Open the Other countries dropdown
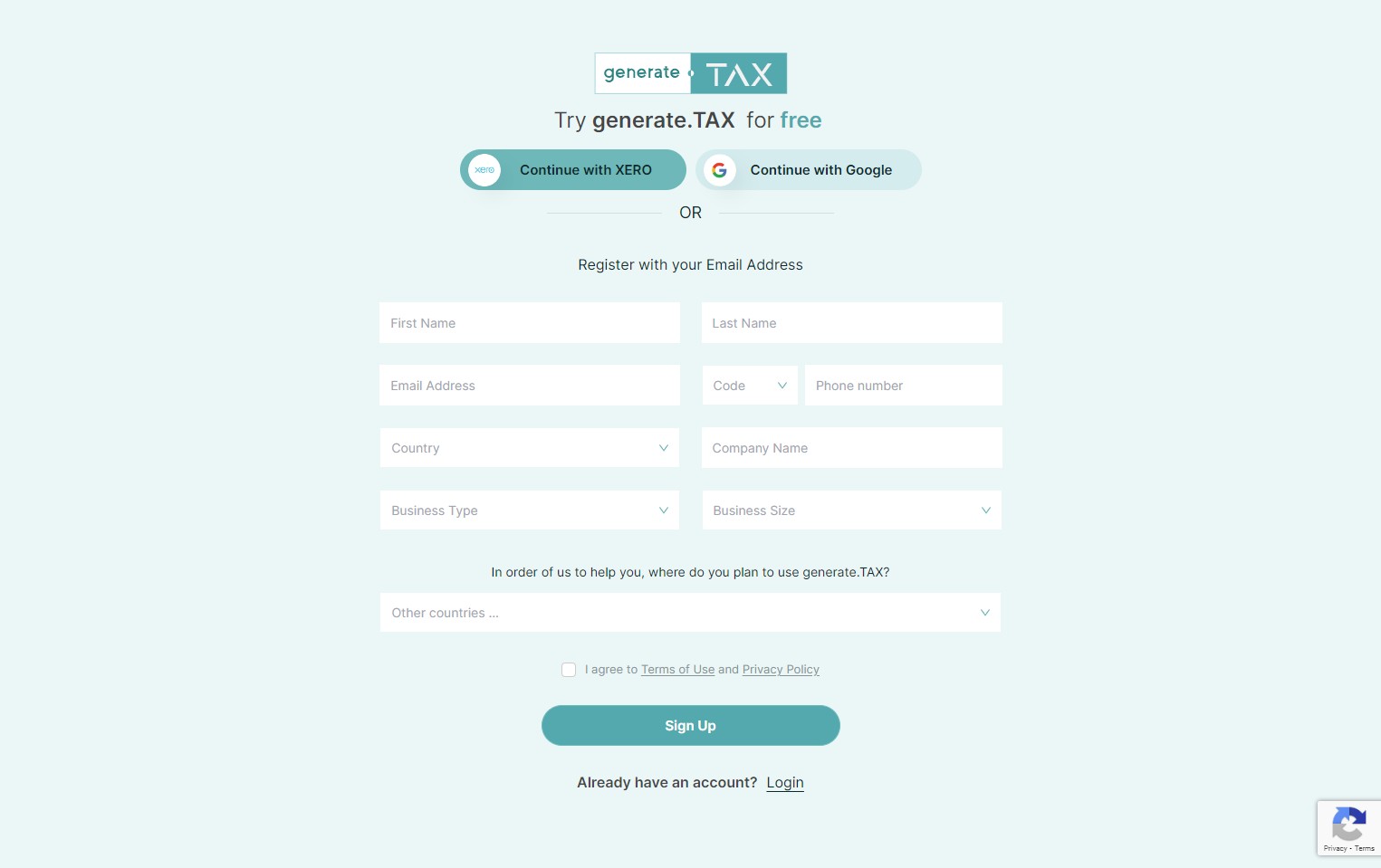The height and width of the screenshot is (868, 1381). coord(690,613)
